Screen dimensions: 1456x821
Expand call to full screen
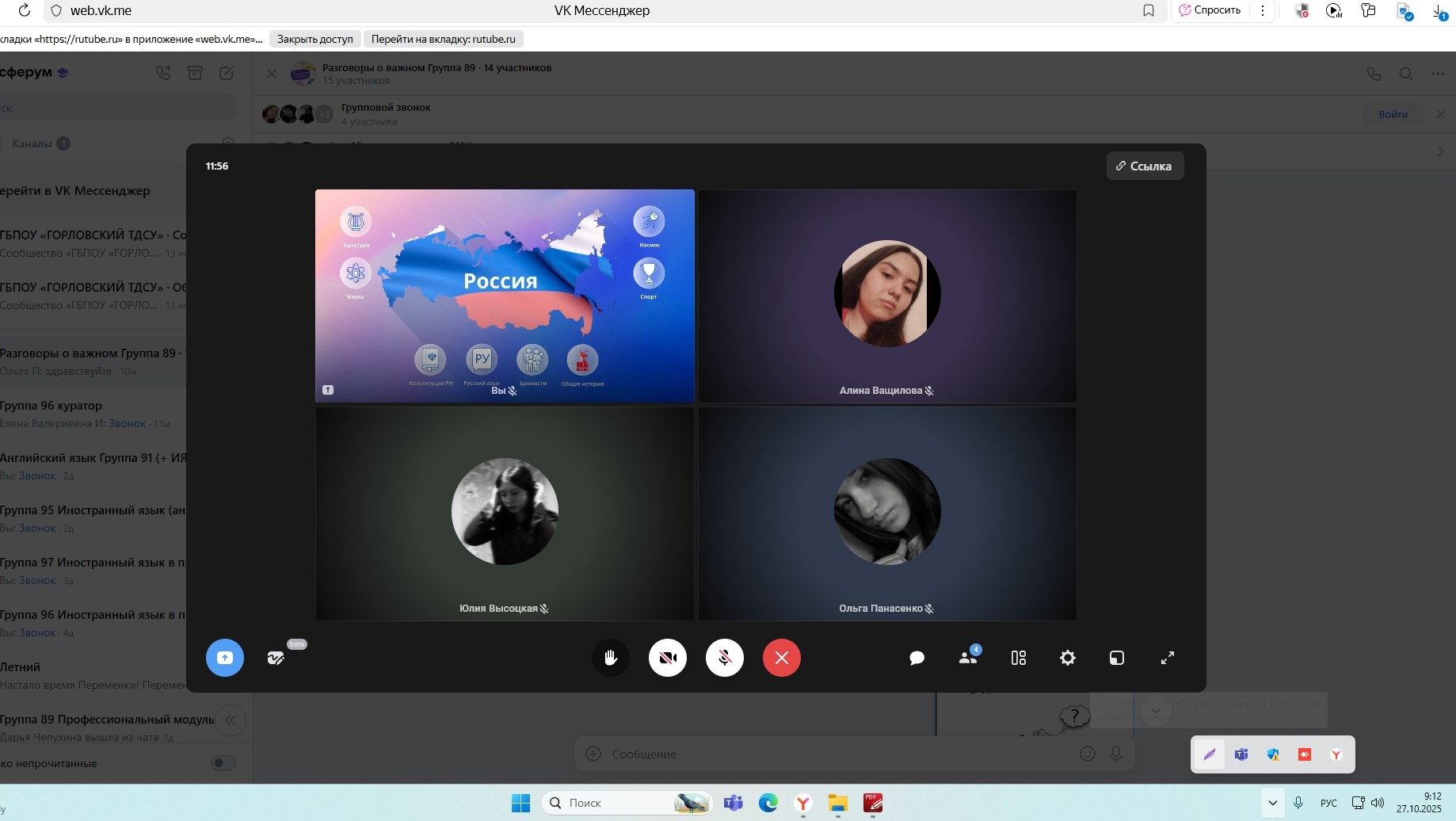pyautogui.click(x=1168, y=658)
